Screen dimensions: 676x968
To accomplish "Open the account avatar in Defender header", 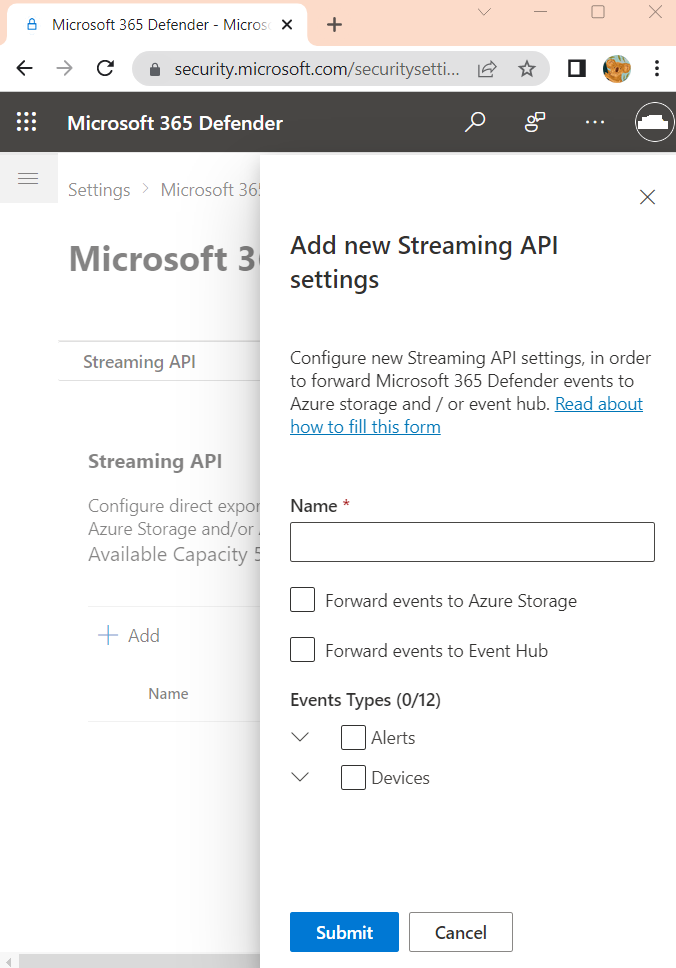I will point(654,122).
